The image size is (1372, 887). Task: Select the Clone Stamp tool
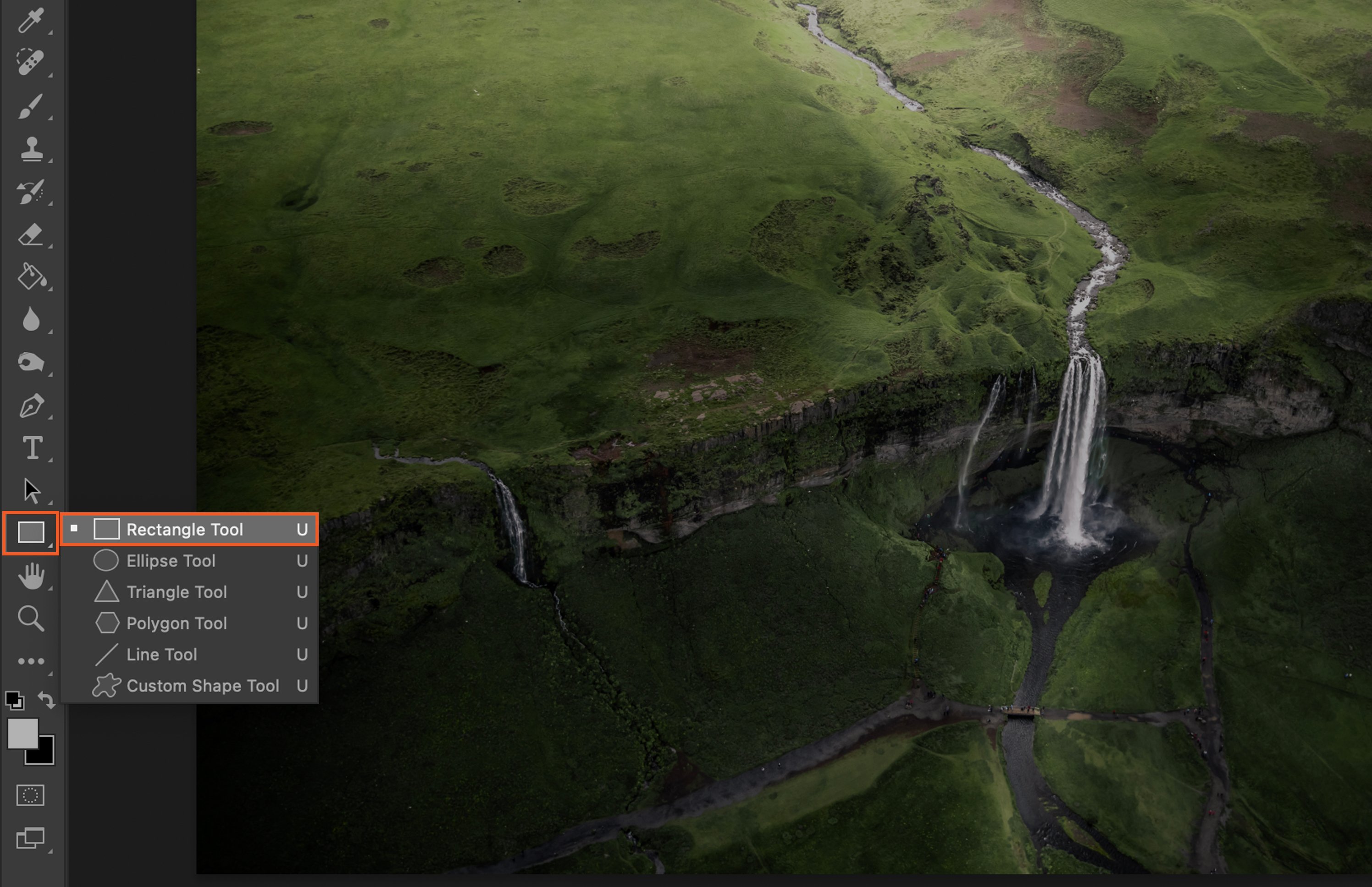[31, 149]
